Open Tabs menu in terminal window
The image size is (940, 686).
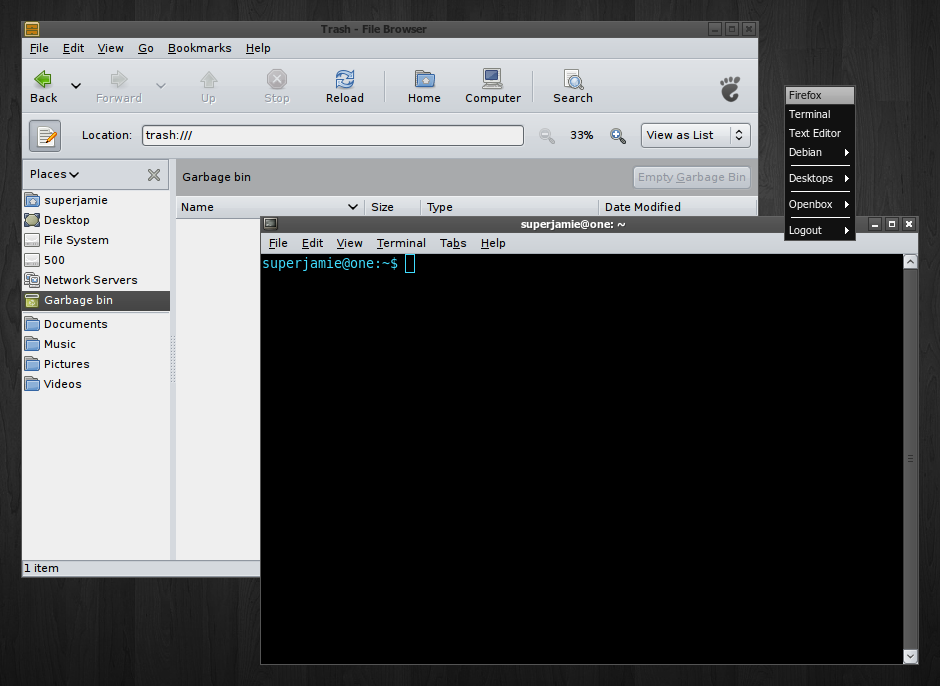pyautogui.click(x=453, y=243)
